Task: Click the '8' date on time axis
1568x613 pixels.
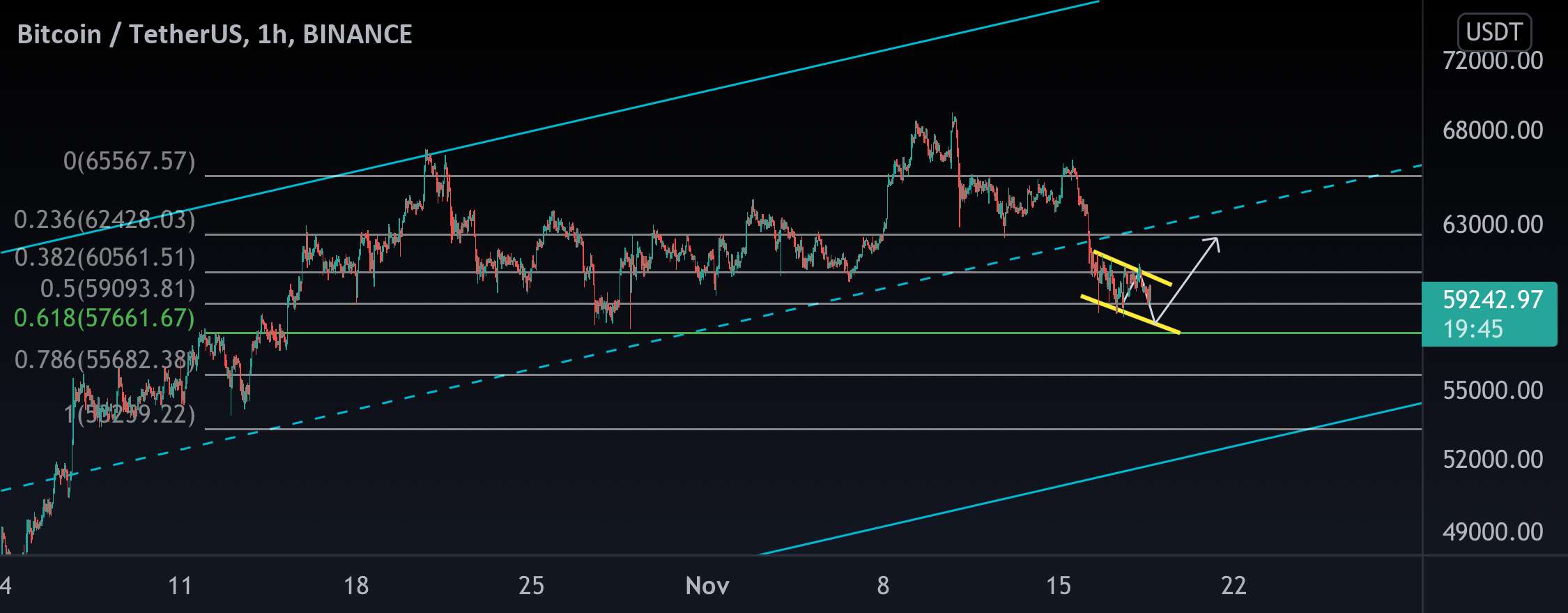Action: (x=883, y=586)
